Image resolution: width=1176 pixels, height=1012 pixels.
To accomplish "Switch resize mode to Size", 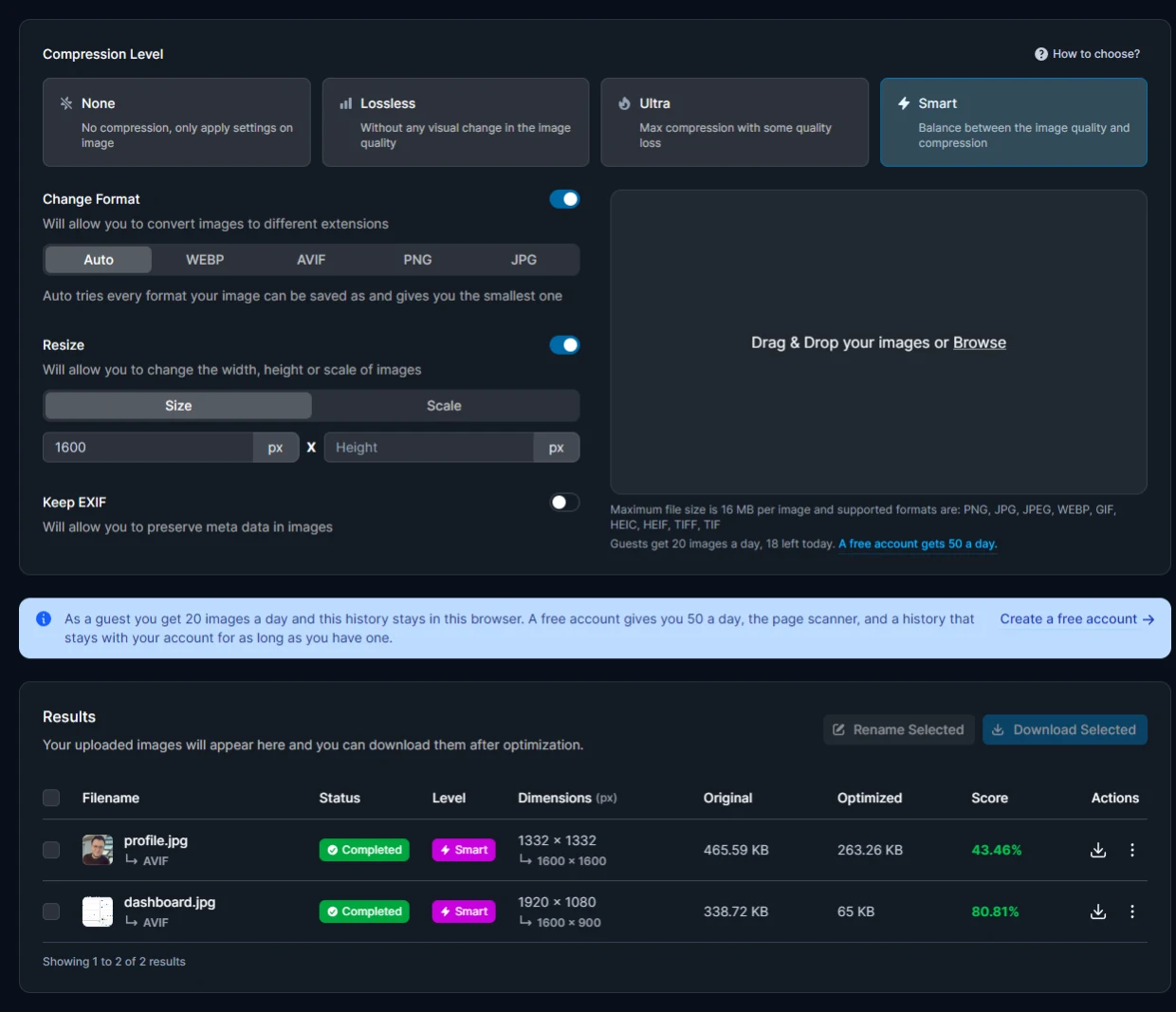I will pyautogui.click(x=178, y=406).
